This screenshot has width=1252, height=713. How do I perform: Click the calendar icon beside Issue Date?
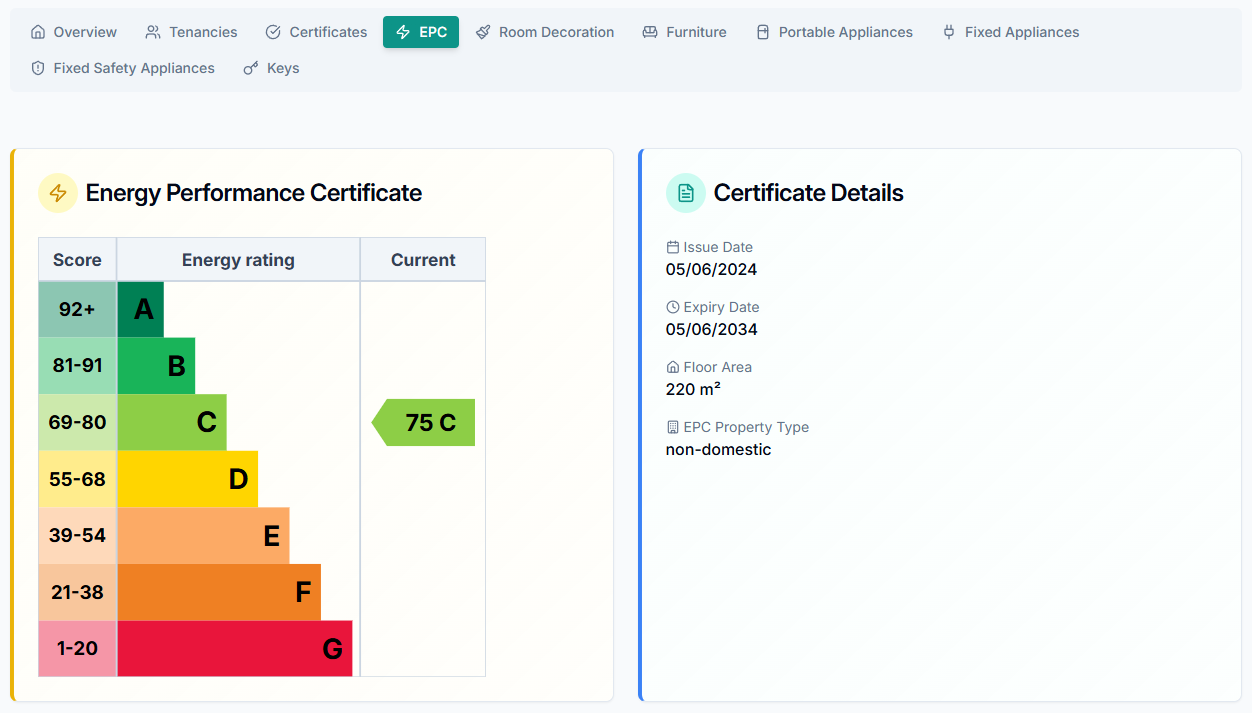pos(672,246)
